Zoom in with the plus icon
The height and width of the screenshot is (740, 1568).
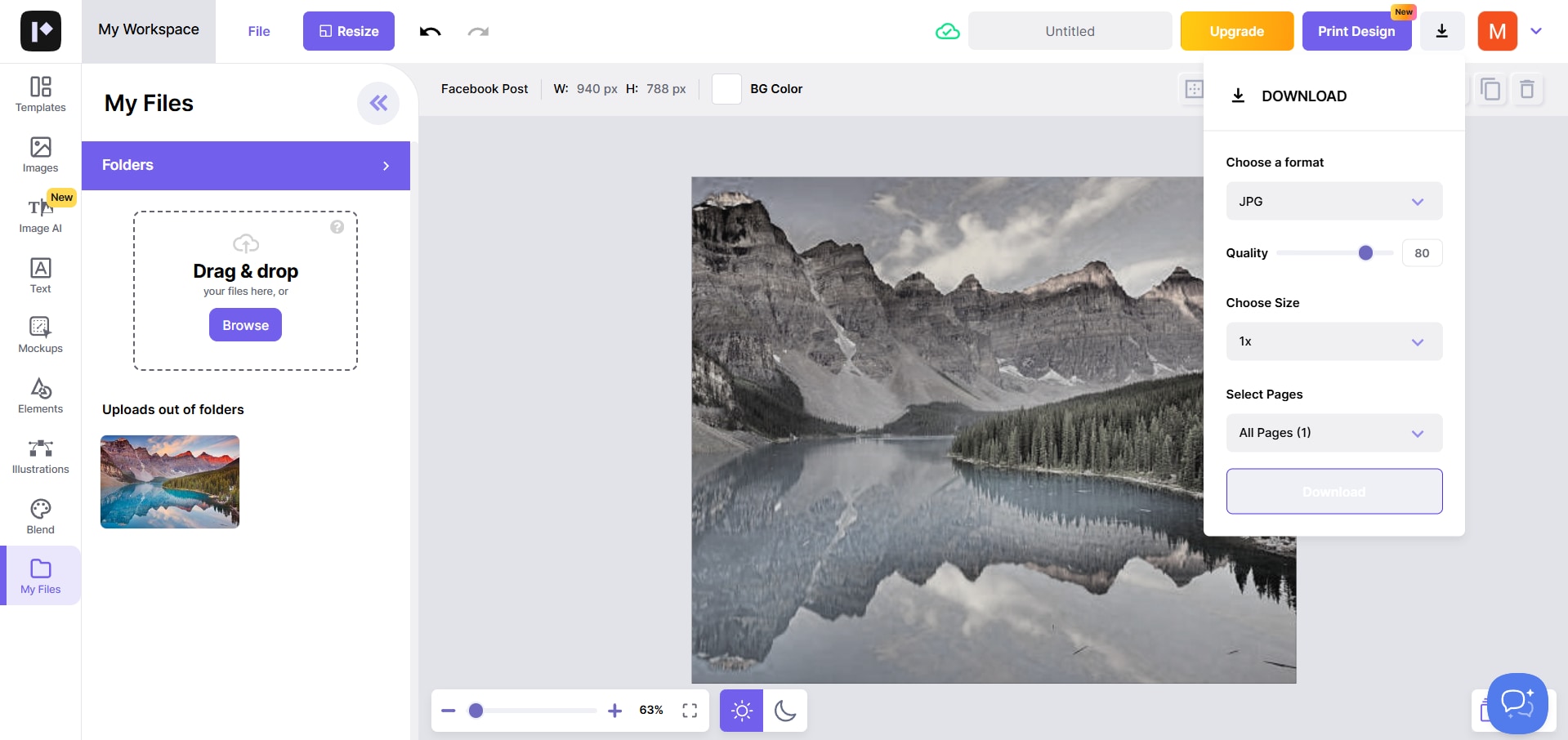(x=615, y=711)
